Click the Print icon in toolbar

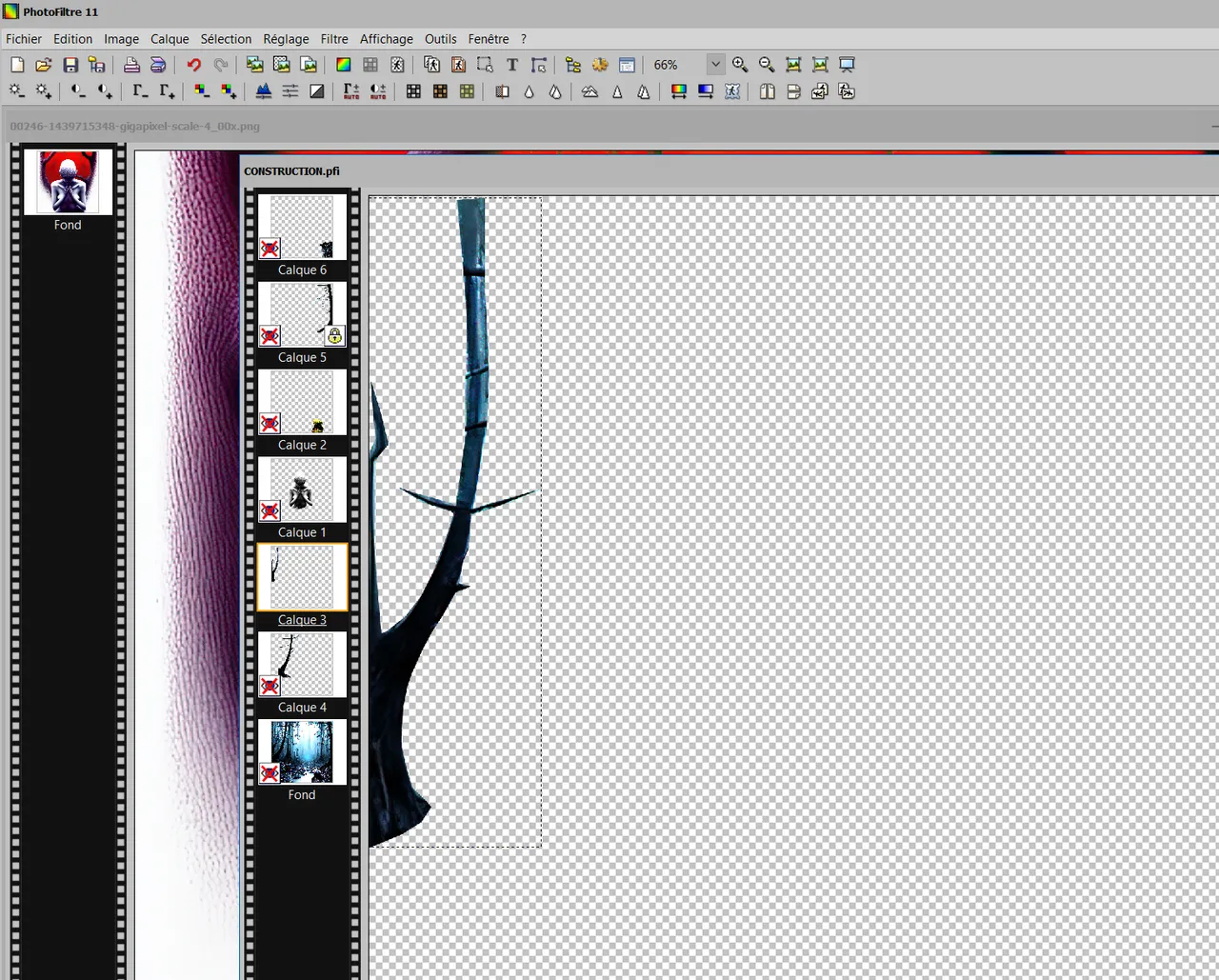pos(131,65)
